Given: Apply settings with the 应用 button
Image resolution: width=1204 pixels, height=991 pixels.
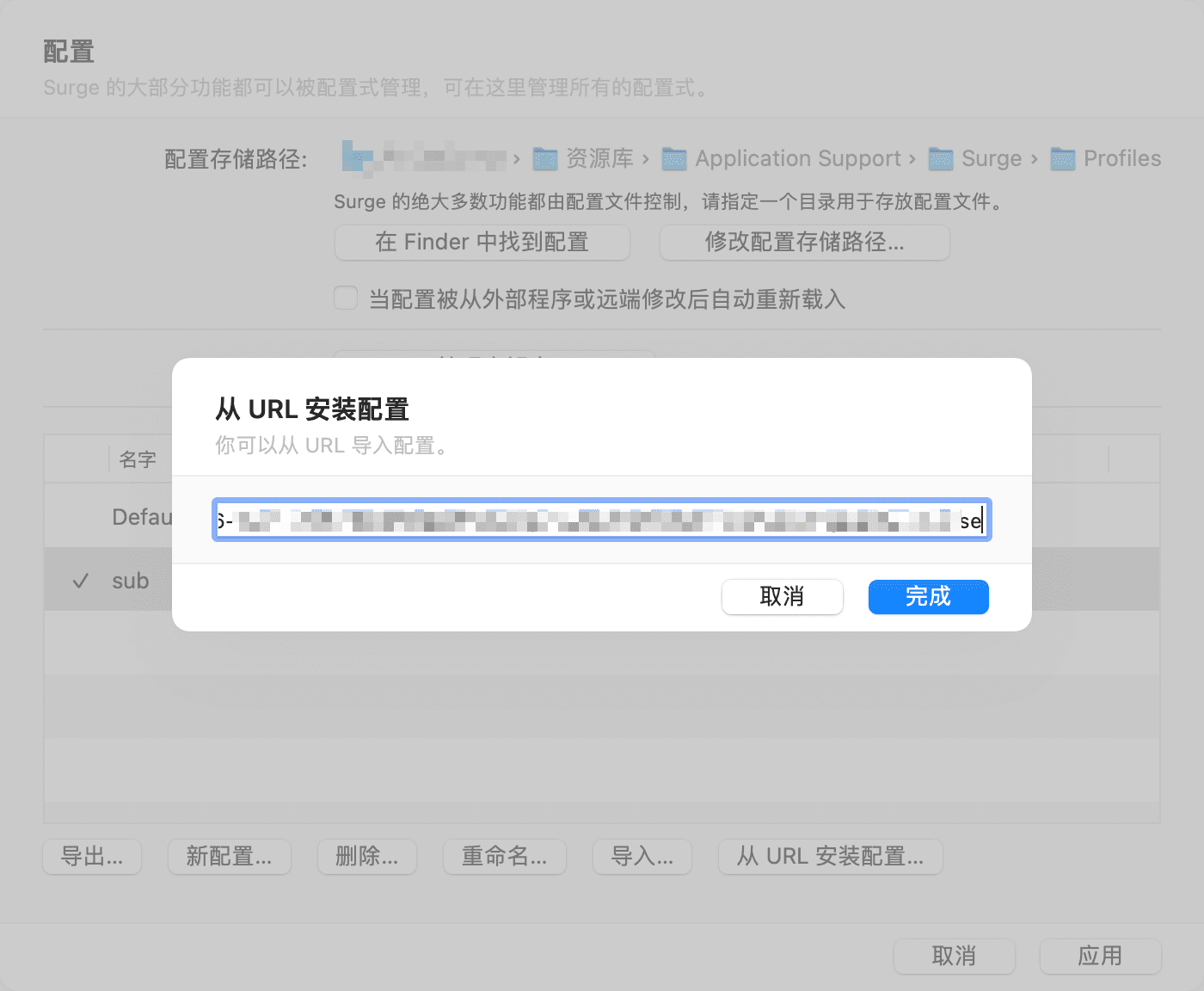Looking at the screenshot, I should 1100,956.
